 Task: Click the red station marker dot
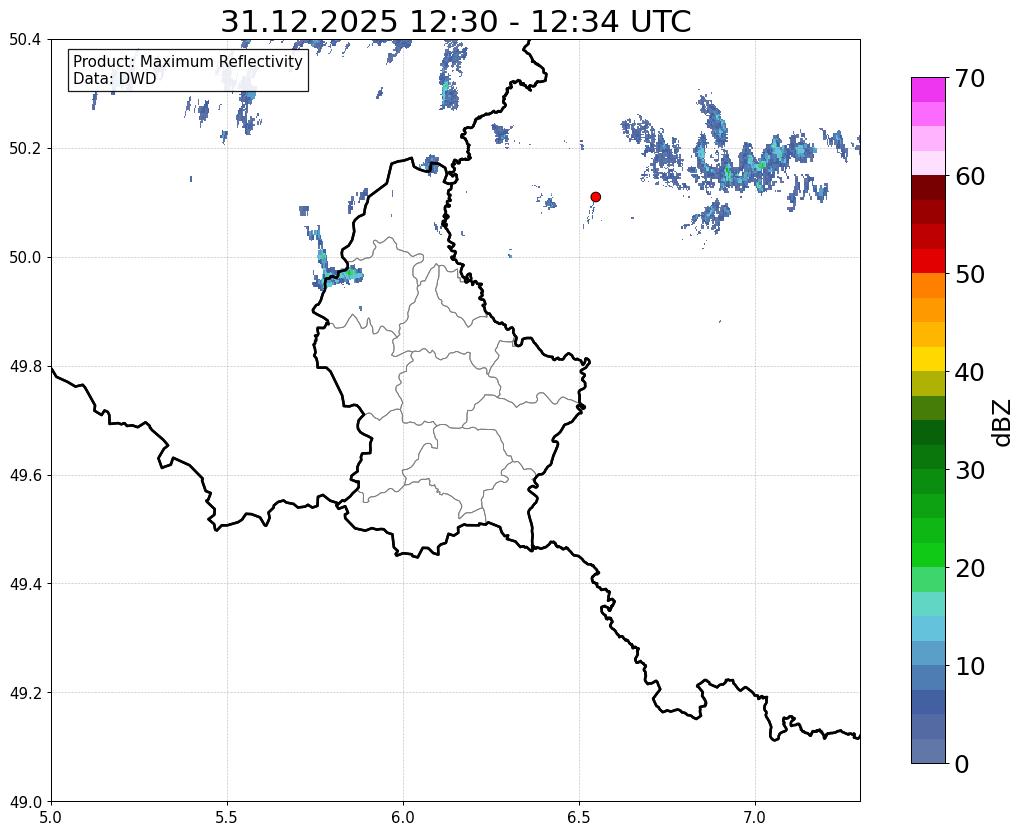pos(595,196)
